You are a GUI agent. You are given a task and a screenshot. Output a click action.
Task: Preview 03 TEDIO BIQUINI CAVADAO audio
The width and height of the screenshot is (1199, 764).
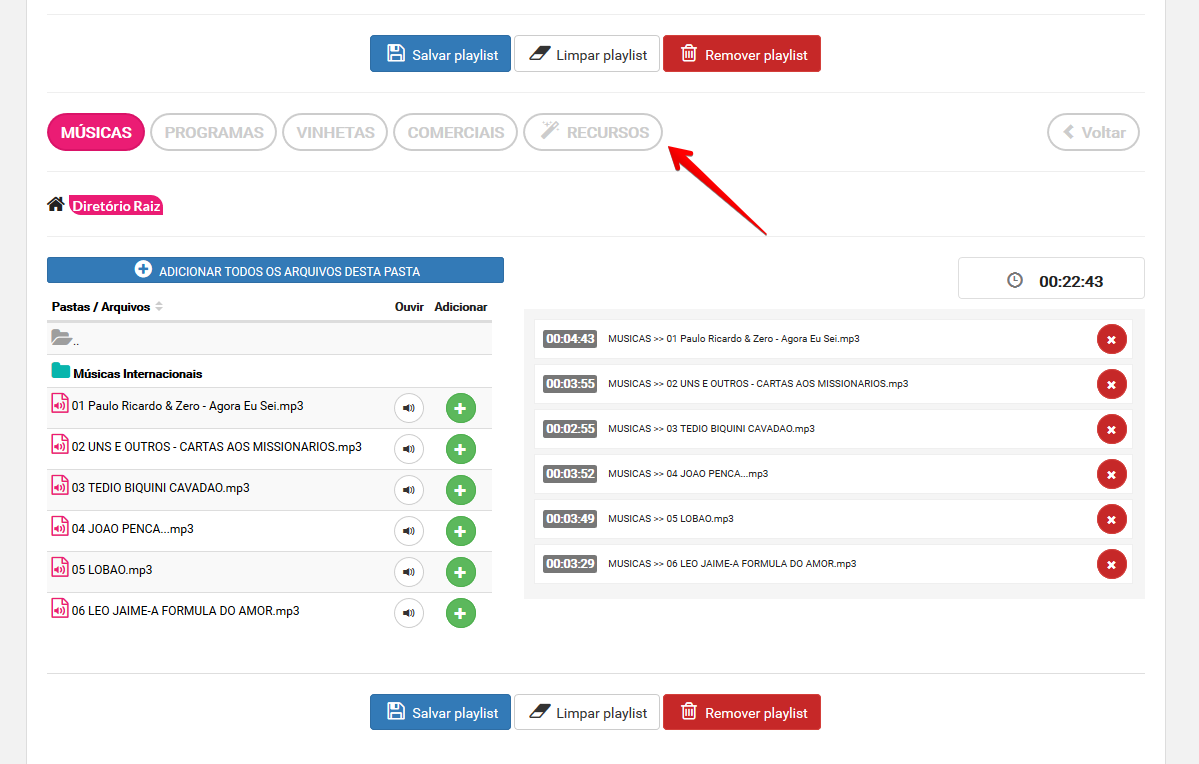[x=409, y=490]
